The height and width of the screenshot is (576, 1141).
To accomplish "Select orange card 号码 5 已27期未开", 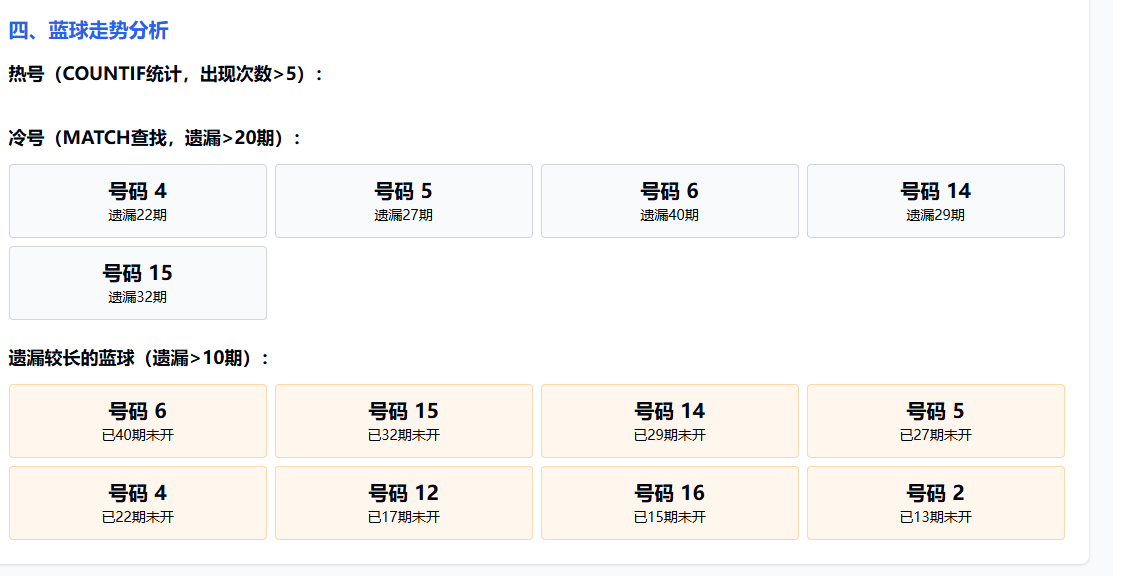I will pyautogui.click(x=936, y=420).
